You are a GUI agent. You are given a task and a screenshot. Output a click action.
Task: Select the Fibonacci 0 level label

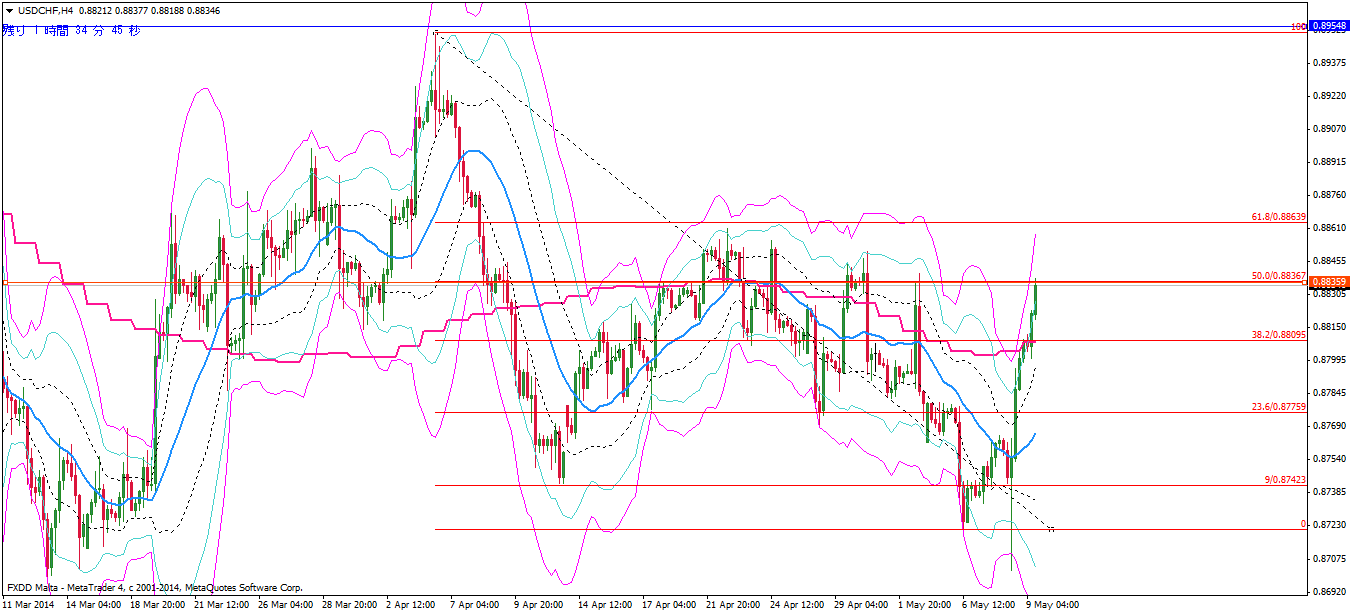click(1303, 524)
